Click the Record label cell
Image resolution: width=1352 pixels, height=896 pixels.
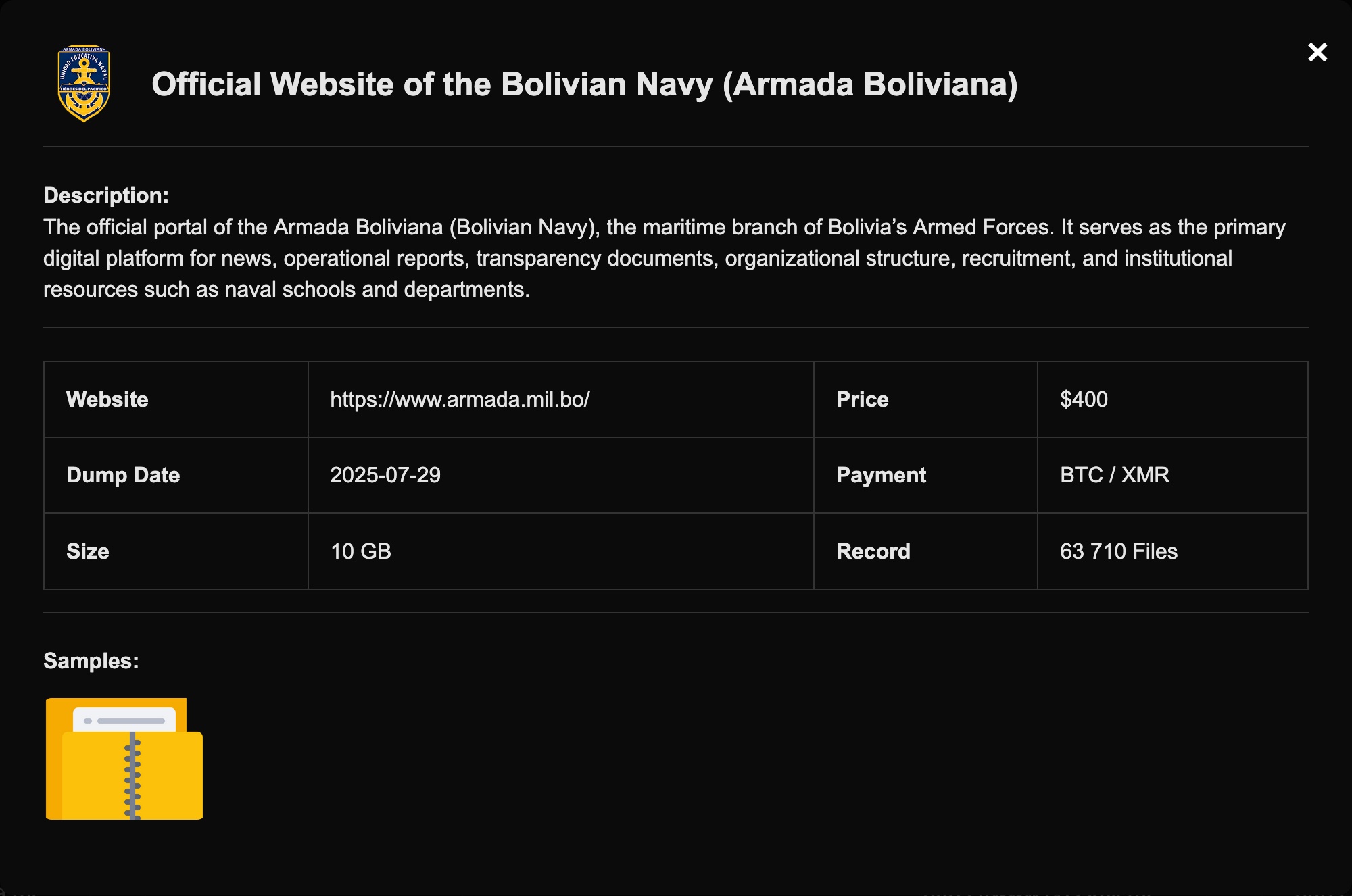[873, 551]
